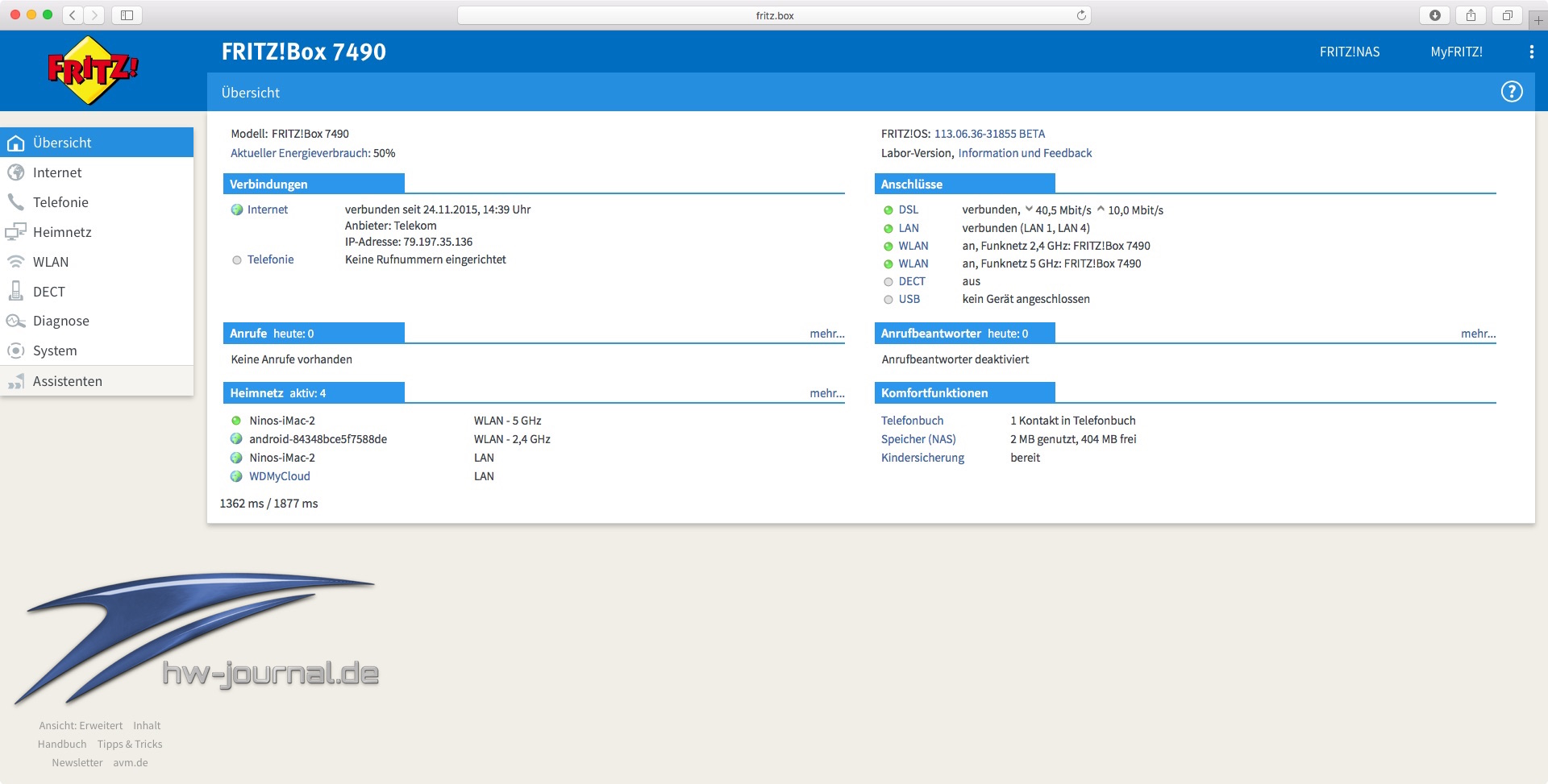1548x784 pixels.
Task: Click the Newsletter footer link
Action: 77,763
